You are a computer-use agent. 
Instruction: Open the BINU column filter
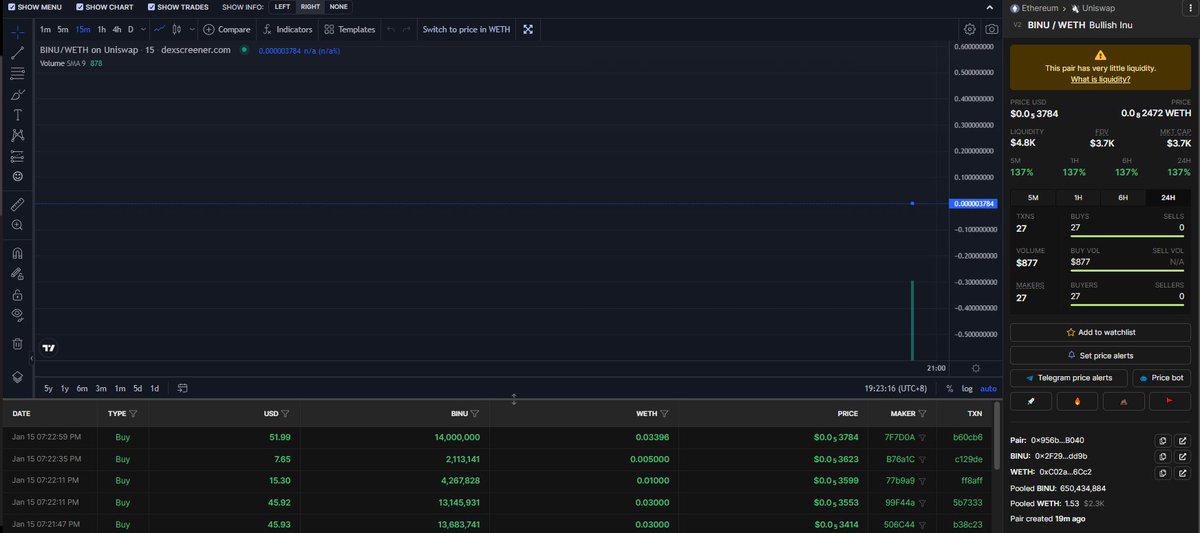(475, 413)
